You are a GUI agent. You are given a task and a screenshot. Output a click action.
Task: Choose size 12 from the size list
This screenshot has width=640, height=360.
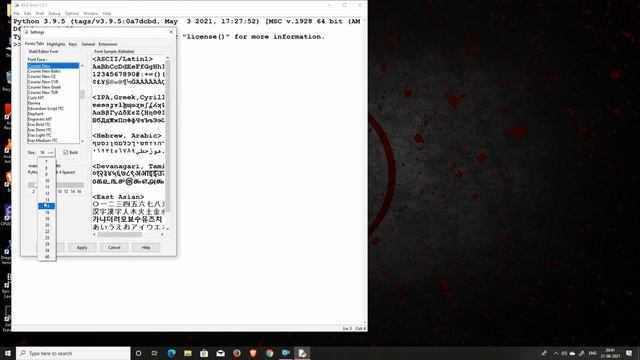(47, 193)
